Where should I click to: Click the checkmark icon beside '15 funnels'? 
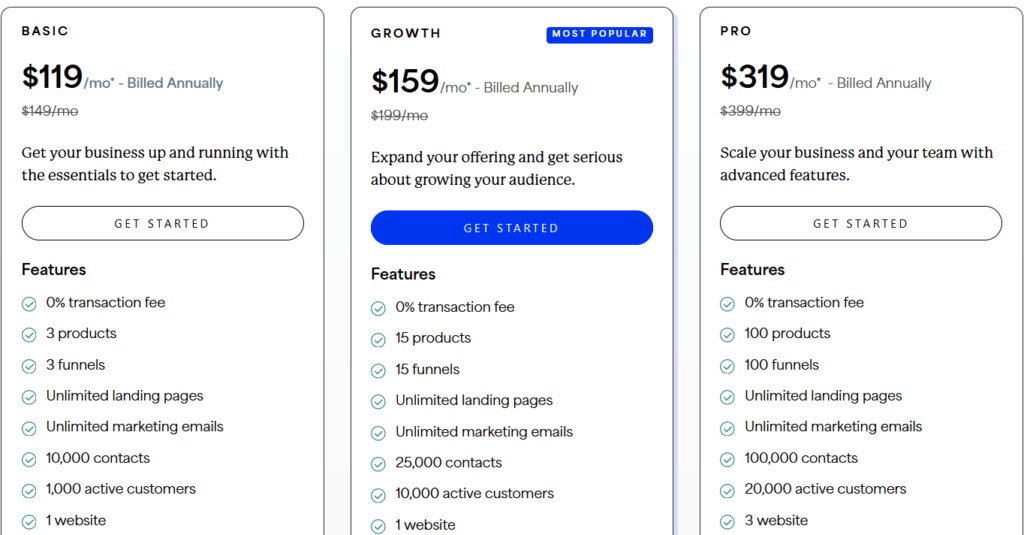pos(378,371)
